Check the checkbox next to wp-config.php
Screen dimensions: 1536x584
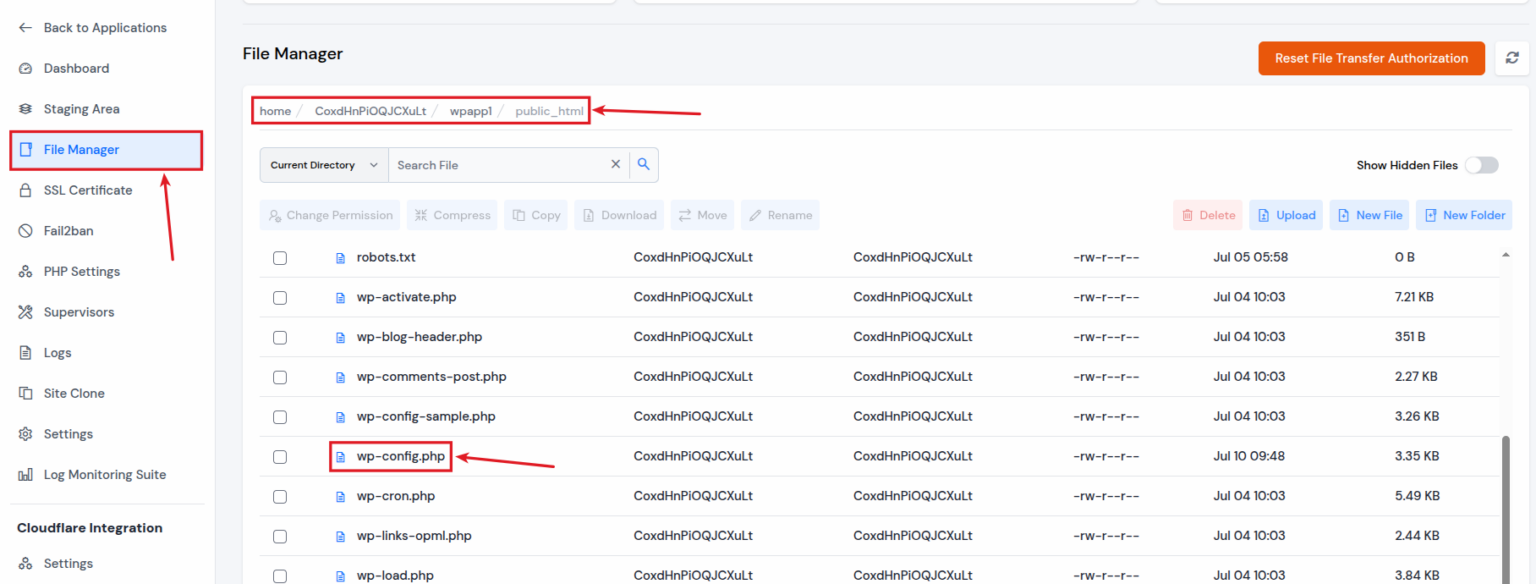coord(279,456)
